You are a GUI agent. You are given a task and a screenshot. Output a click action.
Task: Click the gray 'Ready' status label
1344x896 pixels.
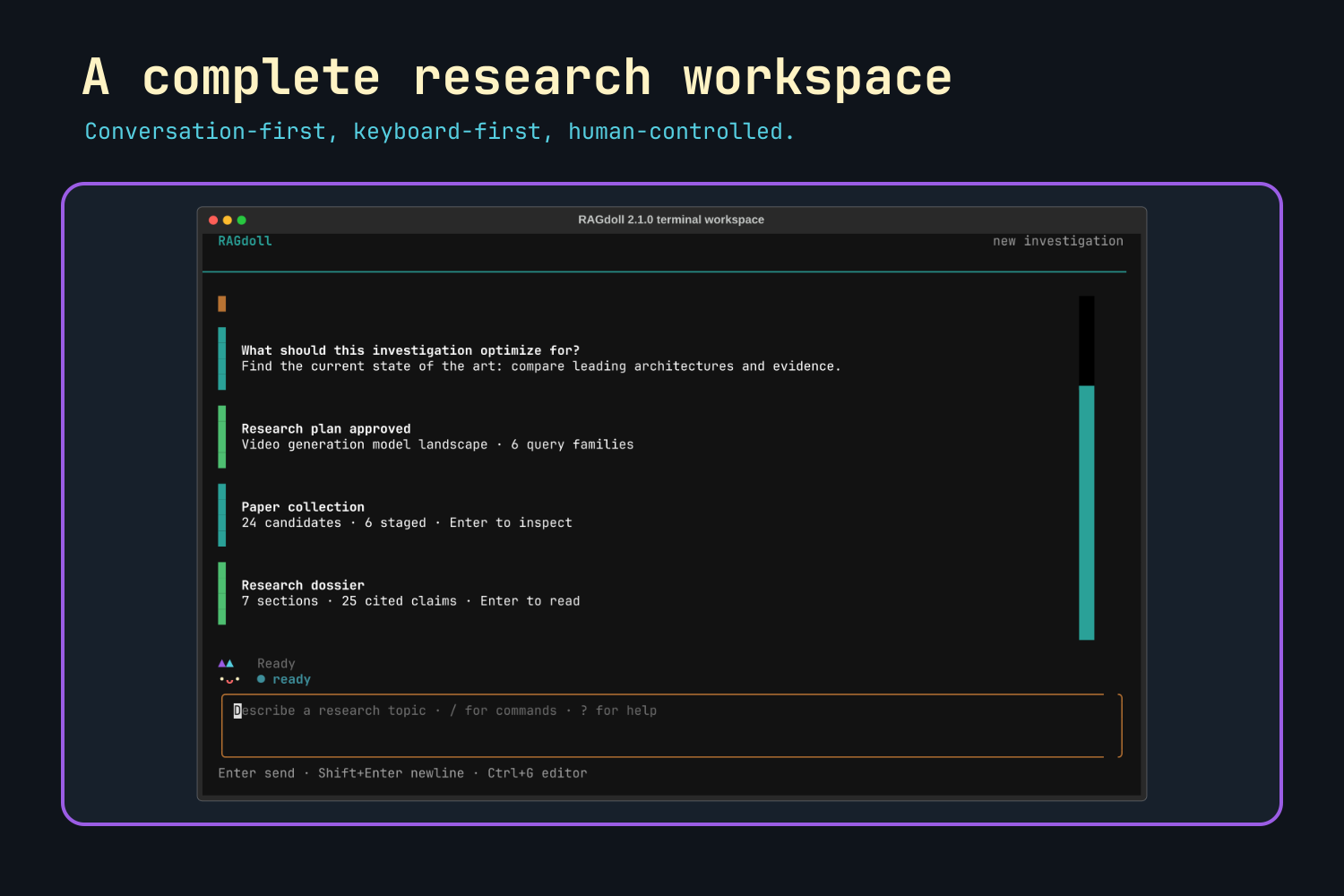(276, 664)
